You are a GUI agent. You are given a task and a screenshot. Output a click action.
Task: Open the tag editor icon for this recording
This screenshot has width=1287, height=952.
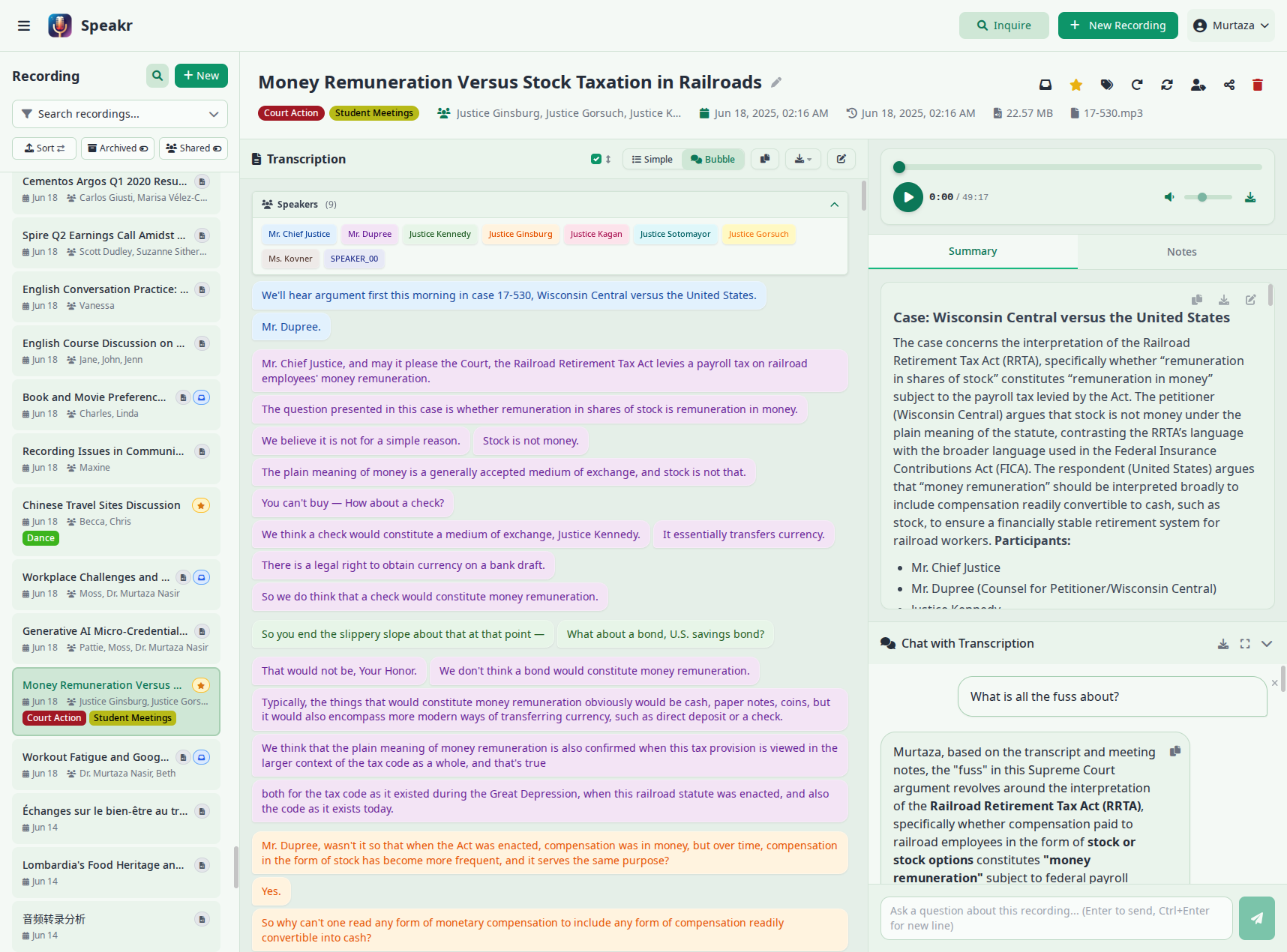[1106, 85]
